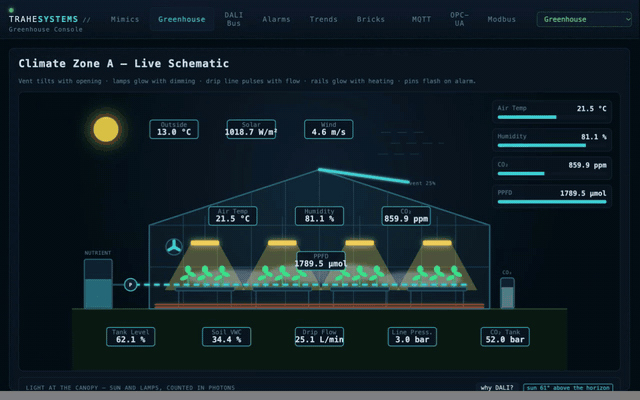This screenshot has height=400, width=640.
Task: Click the schematic CO₂ 859.9 ppm tag
Action: pyautogui.click(x=406, y=216)
